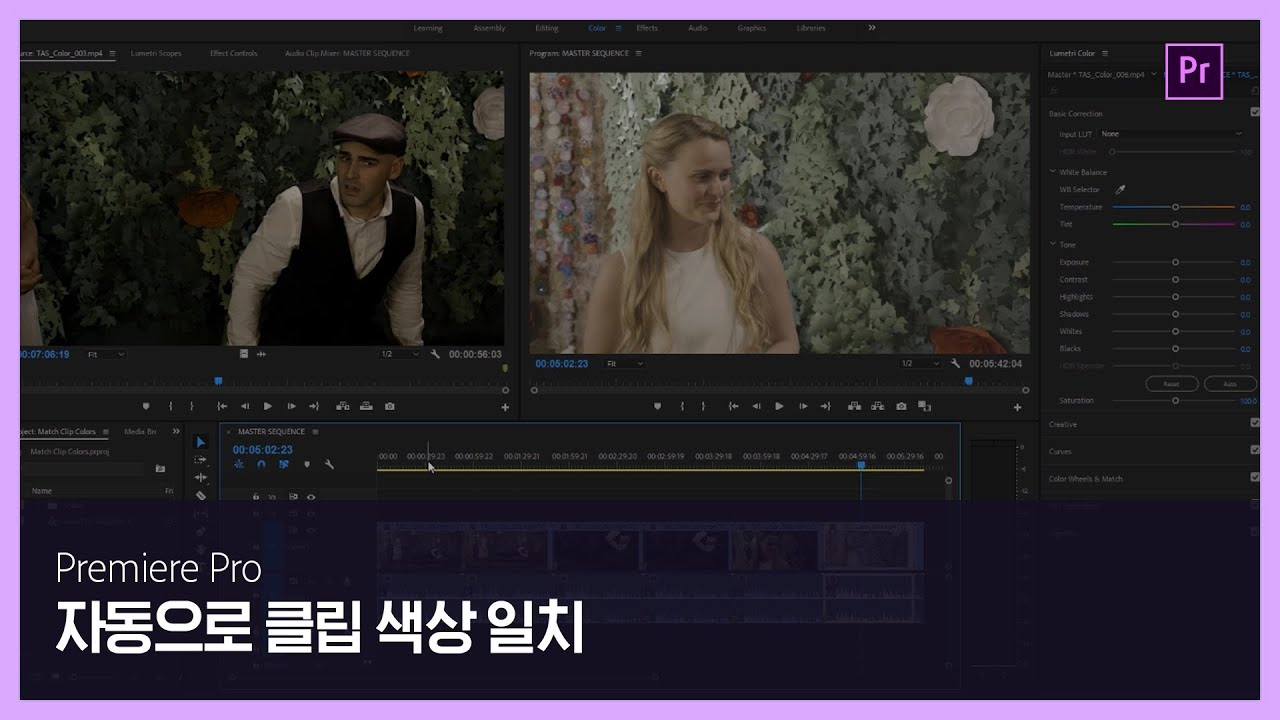Click the Auto button in Tone

pos(1230,384)
